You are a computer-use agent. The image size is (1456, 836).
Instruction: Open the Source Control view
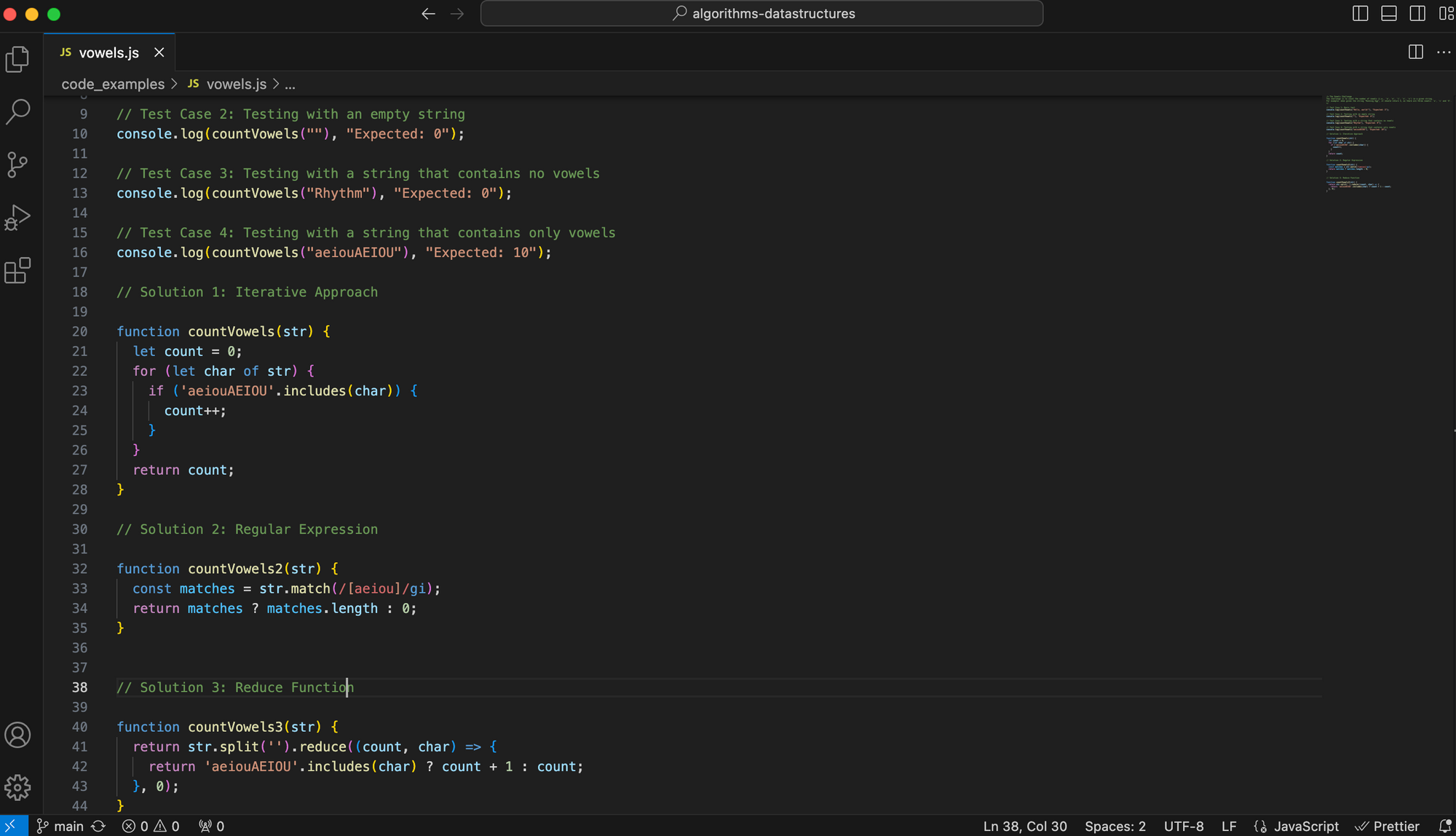click(17, 165)
